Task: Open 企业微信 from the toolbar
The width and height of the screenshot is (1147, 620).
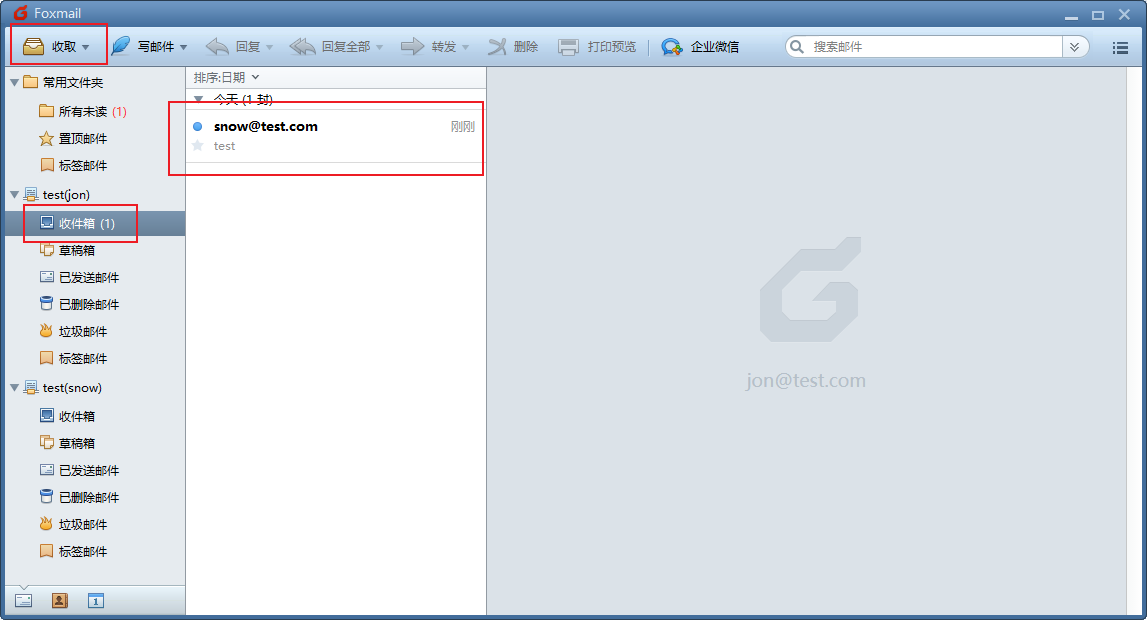Action: [x=700, y=46]
